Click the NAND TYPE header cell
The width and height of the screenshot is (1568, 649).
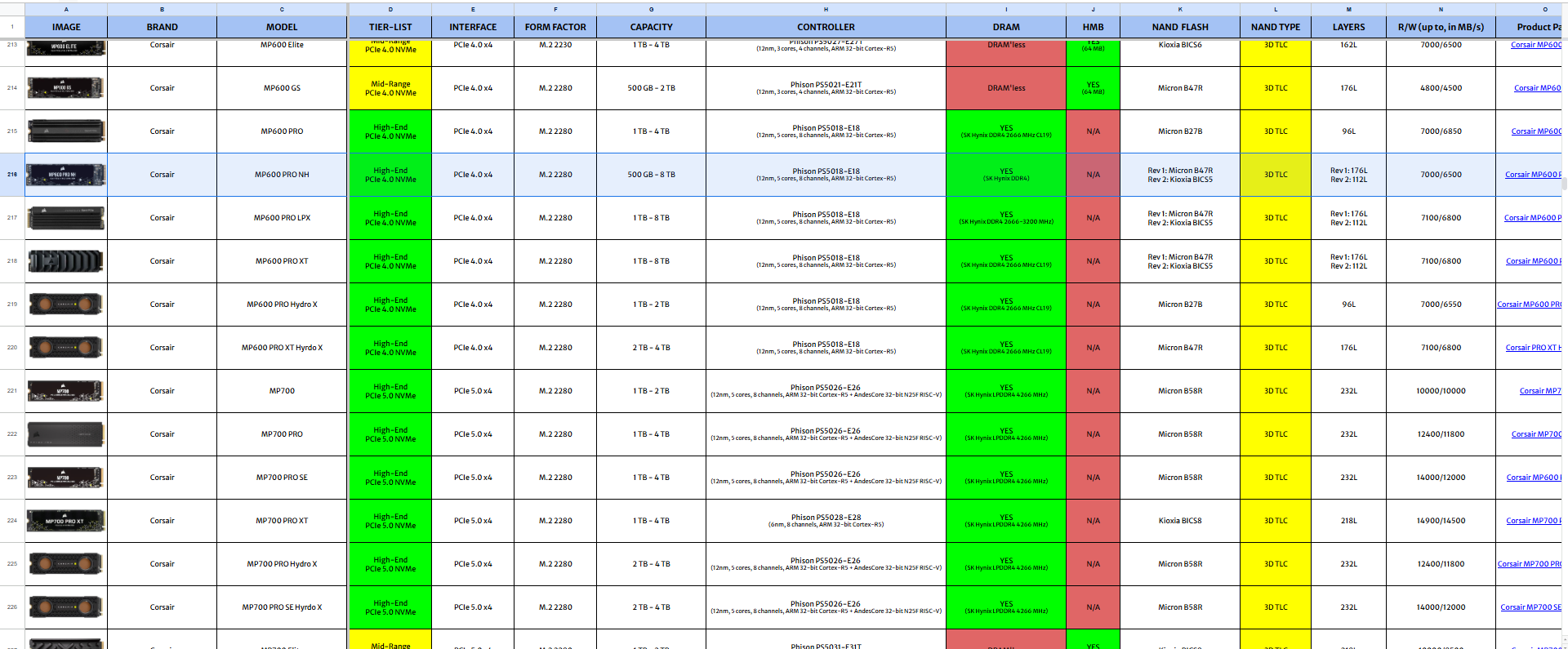click(1275, 27)
